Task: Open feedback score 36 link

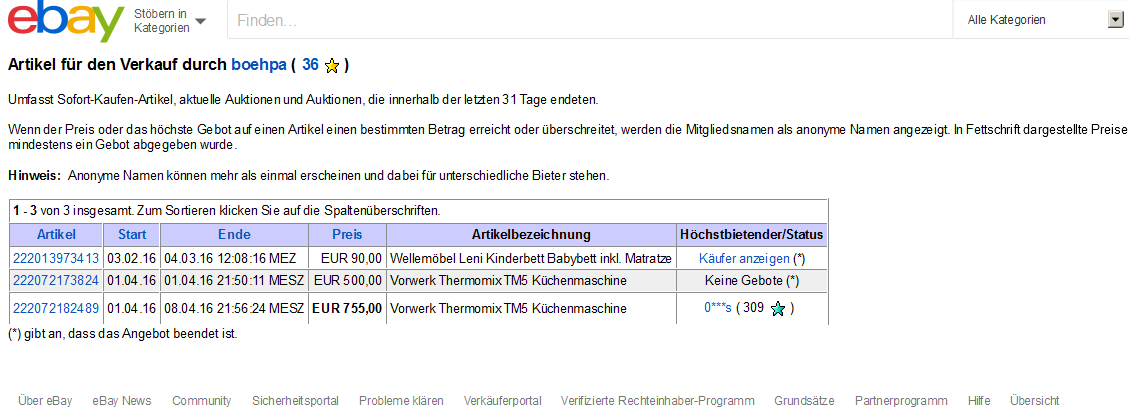Action: [310, 65]
